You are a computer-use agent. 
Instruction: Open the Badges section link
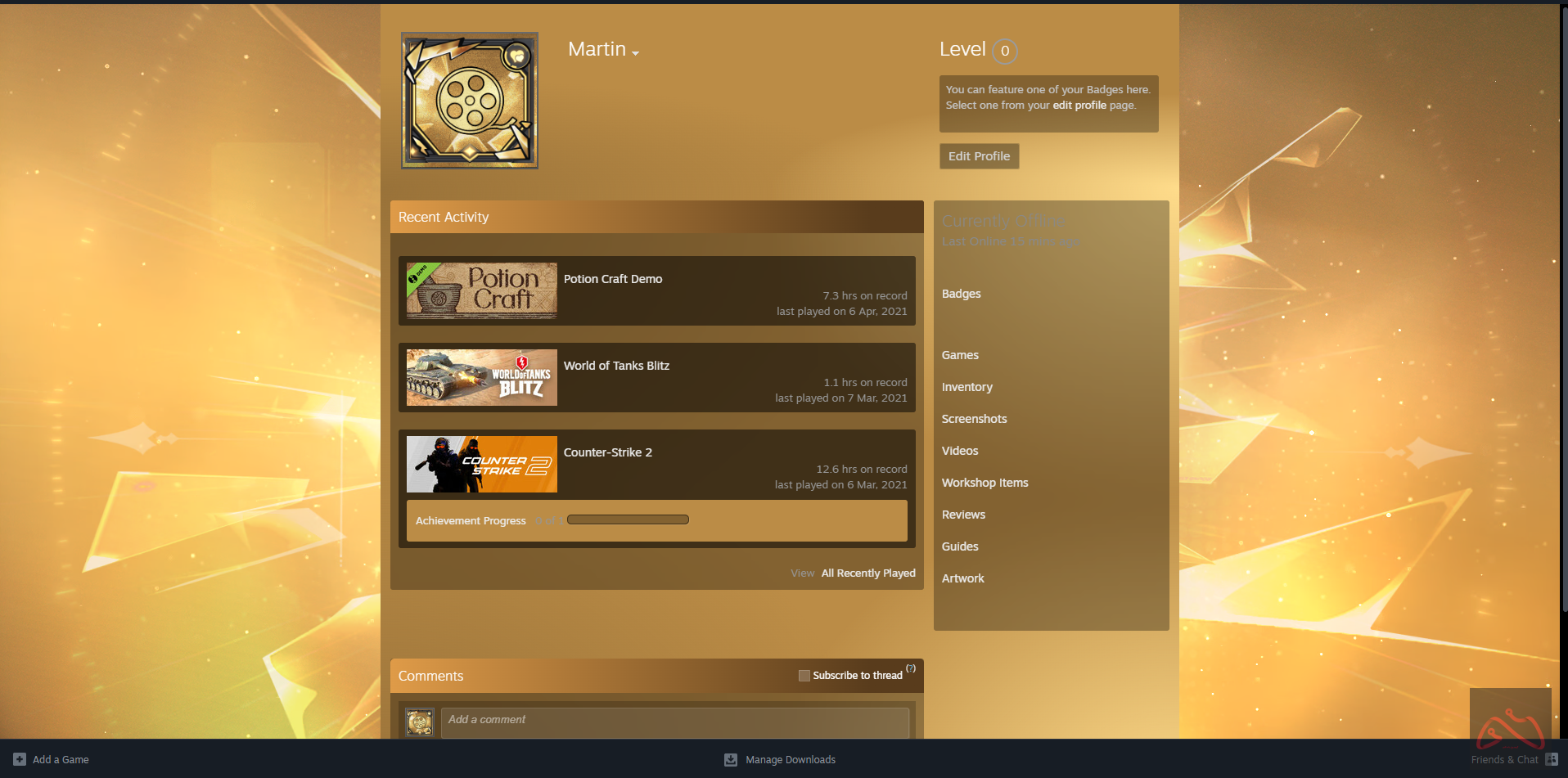(961, 294)
